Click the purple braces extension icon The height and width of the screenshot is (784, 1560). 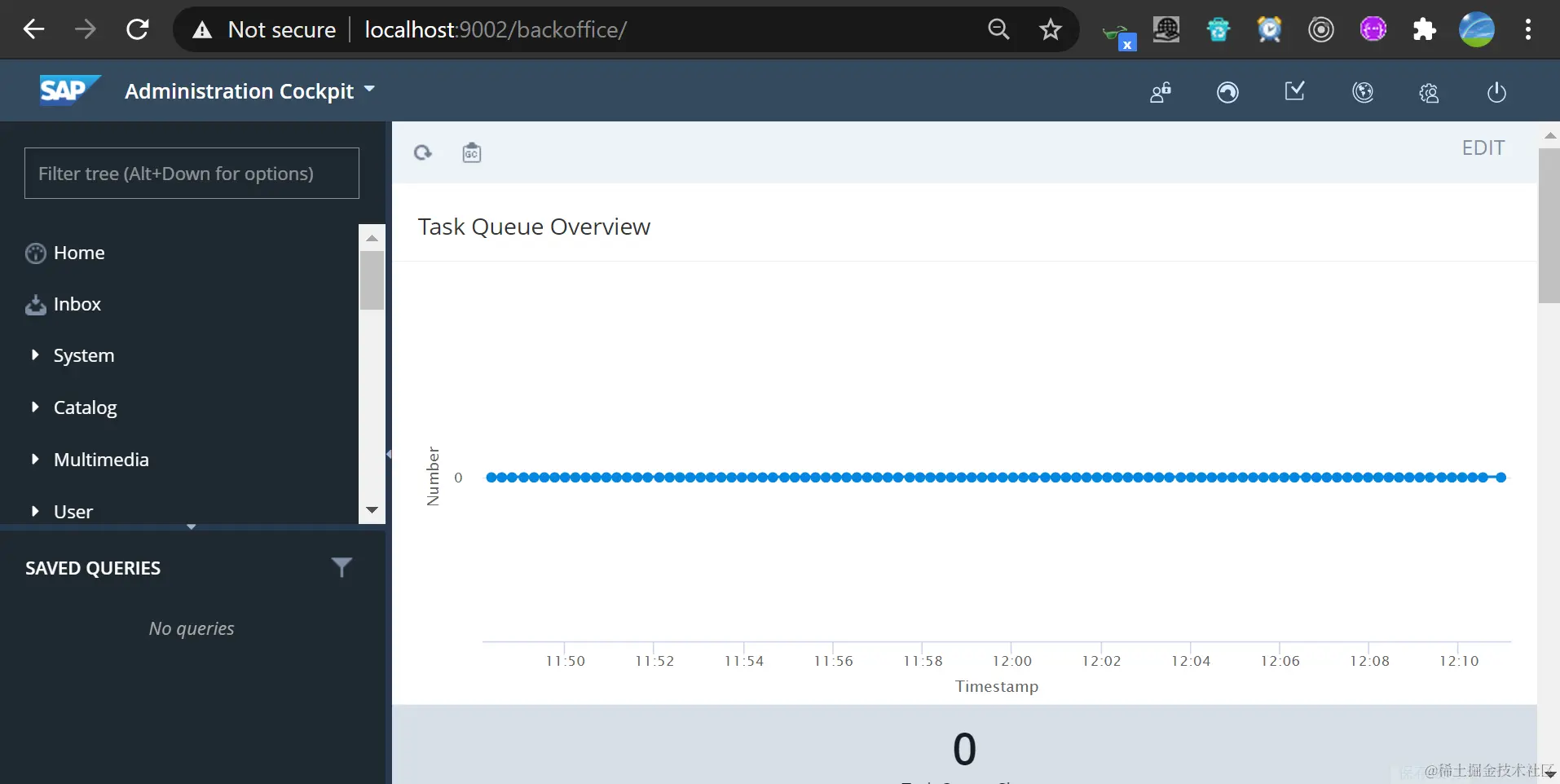1373,30
